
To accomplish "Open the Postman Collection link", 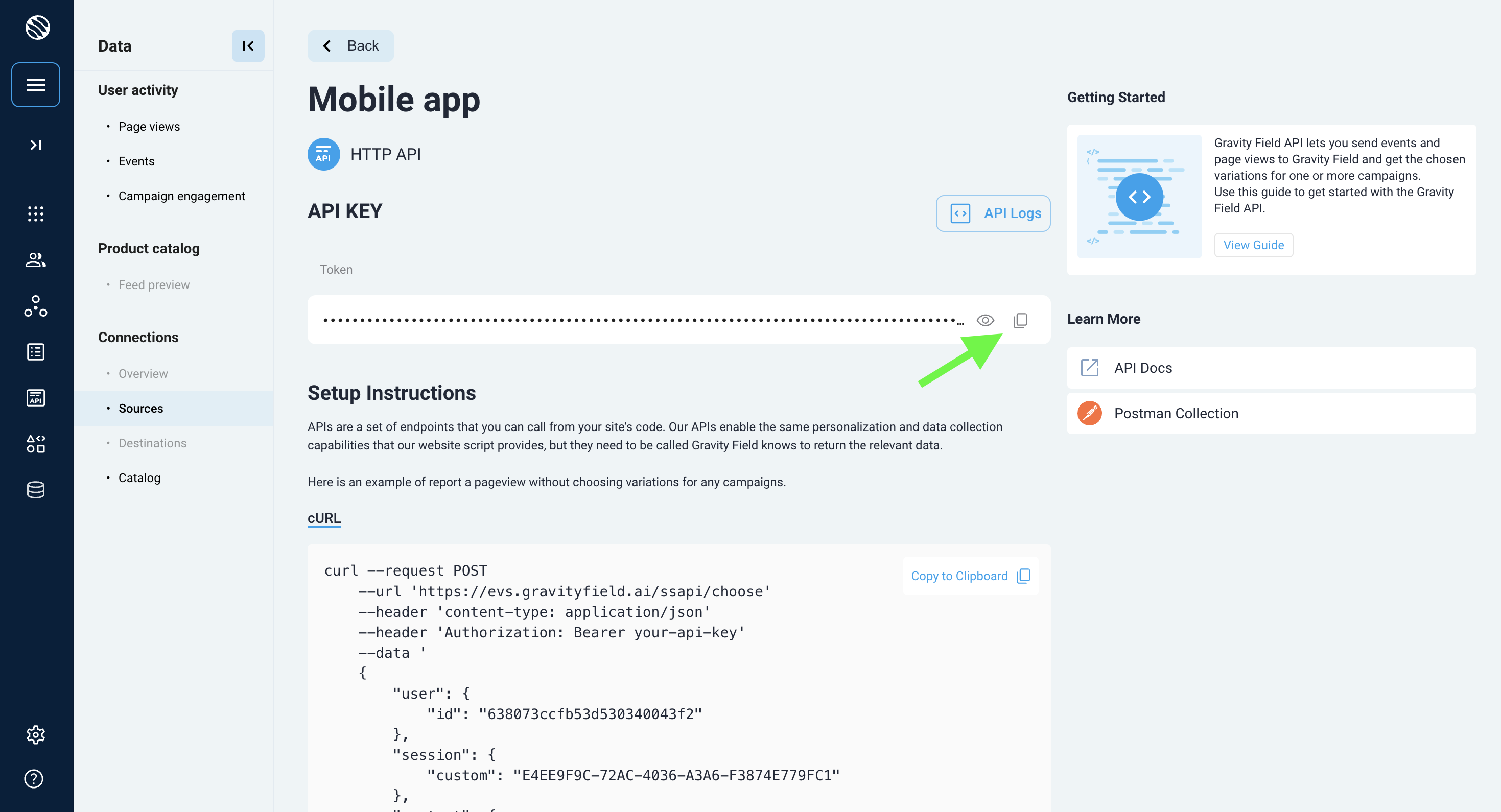I will click(x=1176, y=413).
